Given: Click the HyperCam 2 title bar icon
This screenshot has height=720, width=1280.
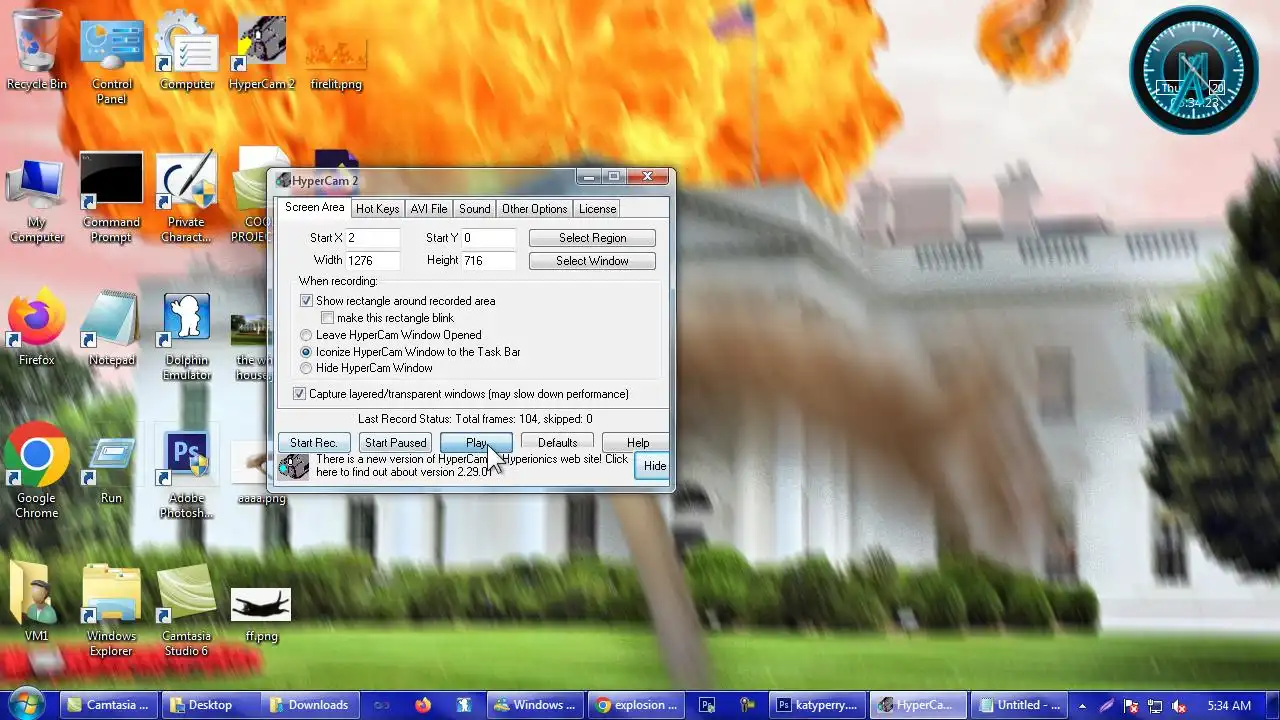Looking at the screenshot, I should [x=284, y=181].
